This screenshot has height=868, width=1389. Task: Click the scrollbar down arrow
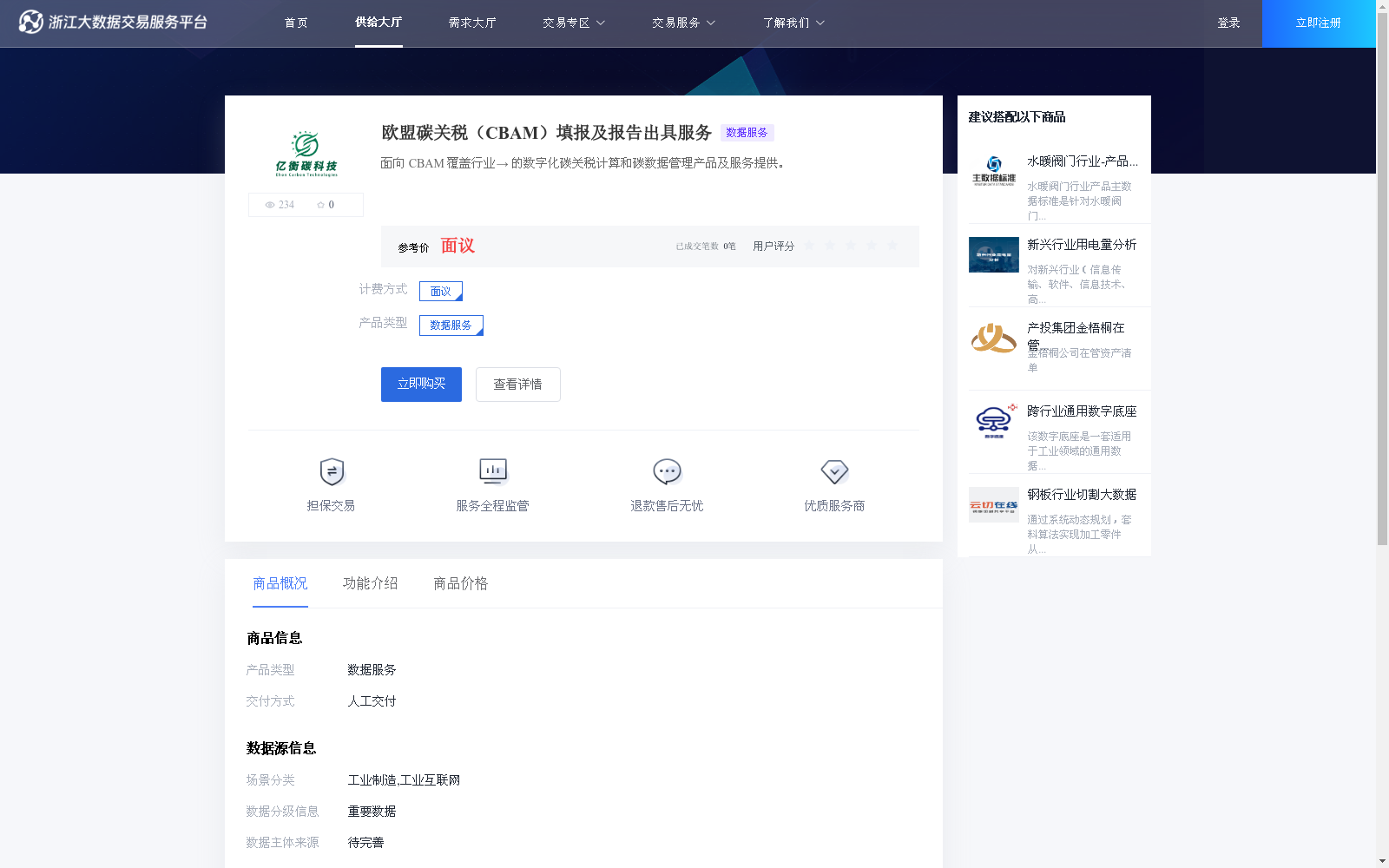coord(1382,861)
